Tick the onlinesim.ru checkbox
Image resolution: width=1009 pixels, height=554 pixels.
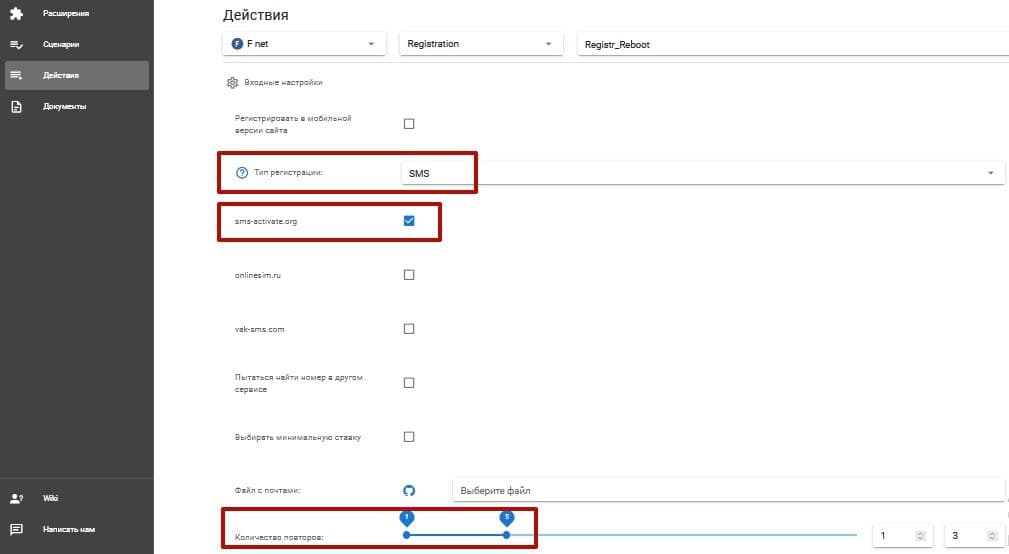408,275
